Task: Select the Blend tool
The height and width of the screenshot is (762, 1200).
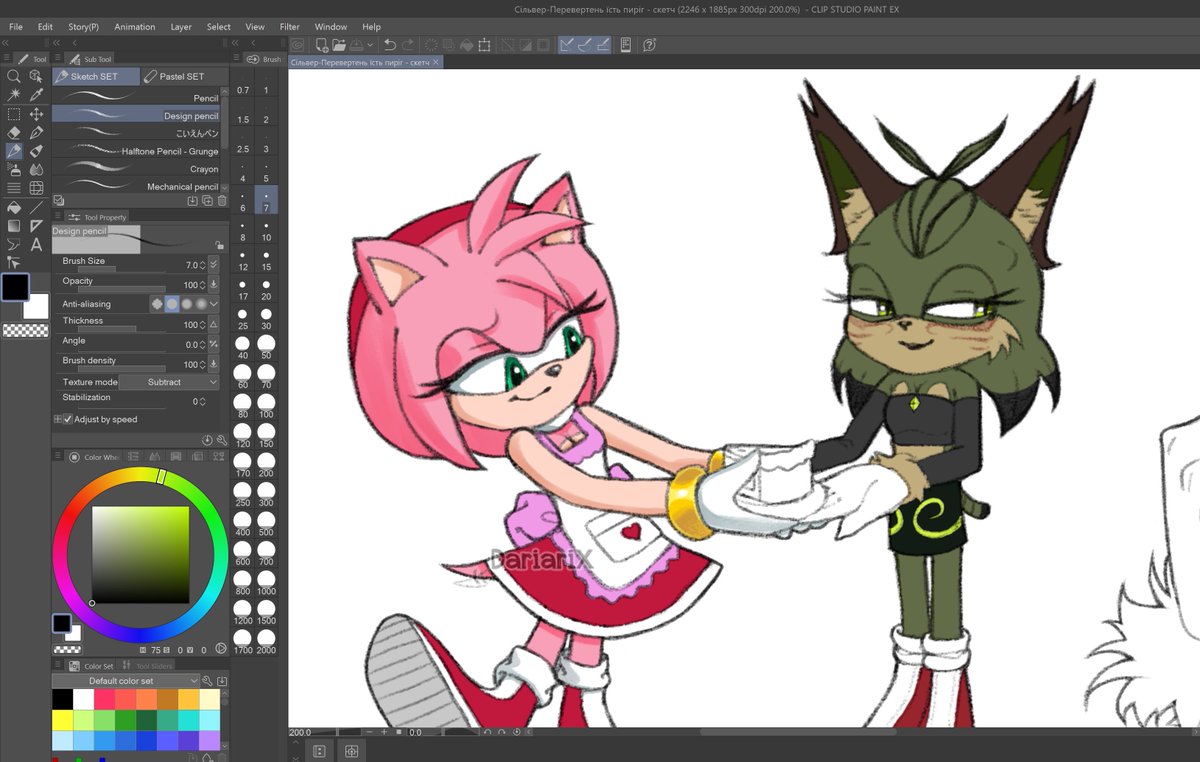Action: click(x=36, y=169)
